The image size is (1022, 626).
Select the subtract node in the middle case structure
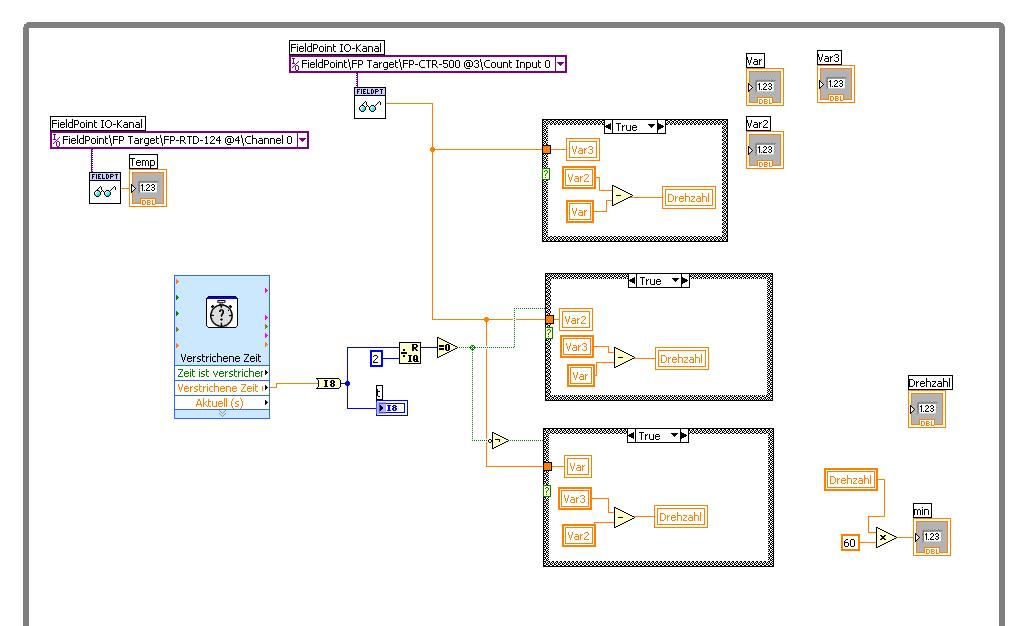[624, 357]
